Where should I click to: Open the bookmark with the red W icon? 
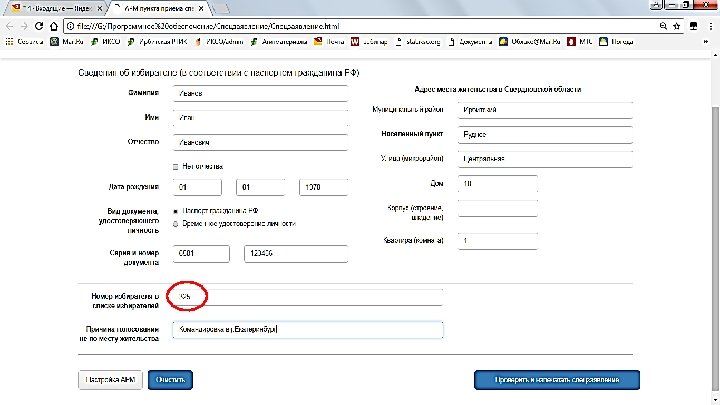pyautogui.click(x=369, y=42)
